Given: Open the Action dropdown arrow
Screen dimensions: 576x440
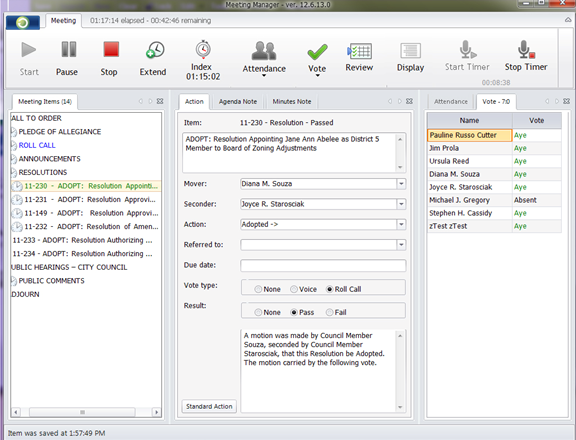Looking at the screenshot, I should [401, 224].
